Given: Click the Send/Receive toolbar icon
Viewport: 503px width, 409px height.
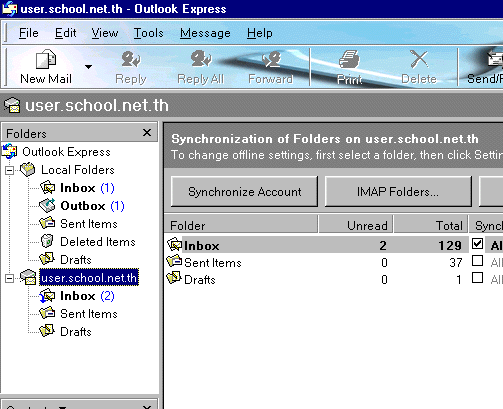Looking at the screenshot, I should tap(494, 59).
